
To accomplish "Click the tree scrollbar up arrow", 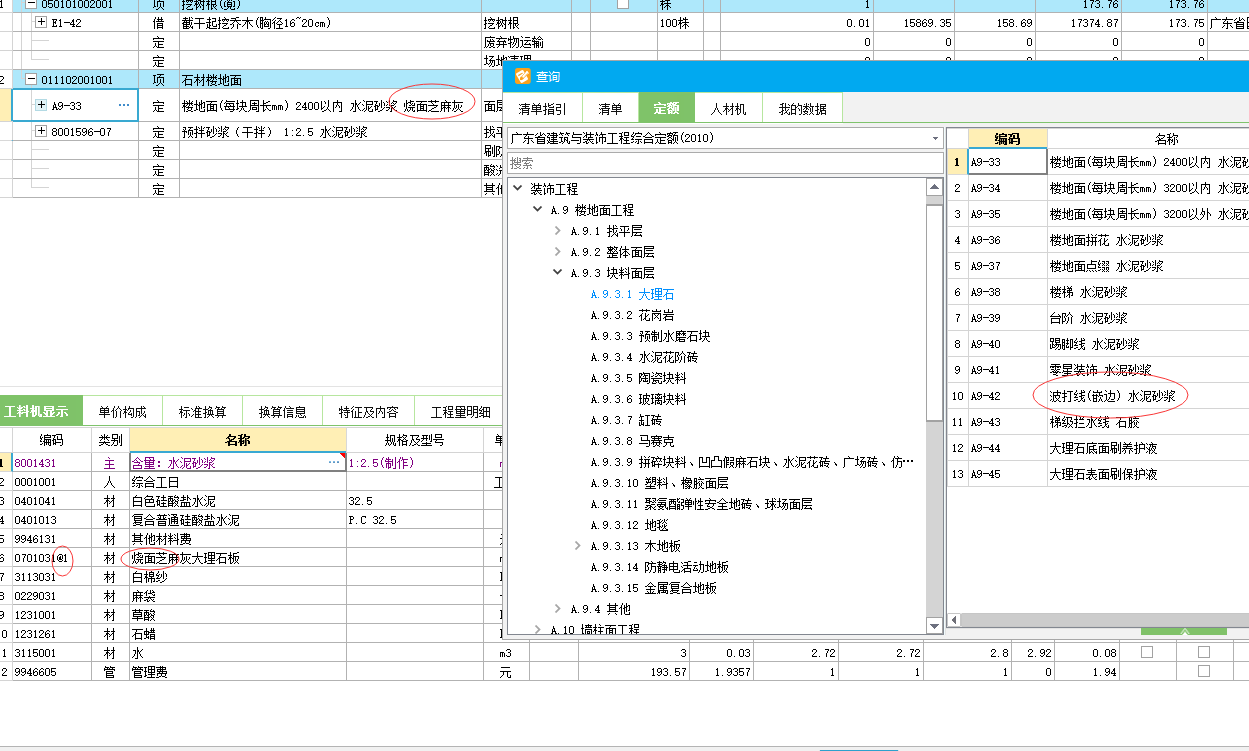I will tap(934, 187).
